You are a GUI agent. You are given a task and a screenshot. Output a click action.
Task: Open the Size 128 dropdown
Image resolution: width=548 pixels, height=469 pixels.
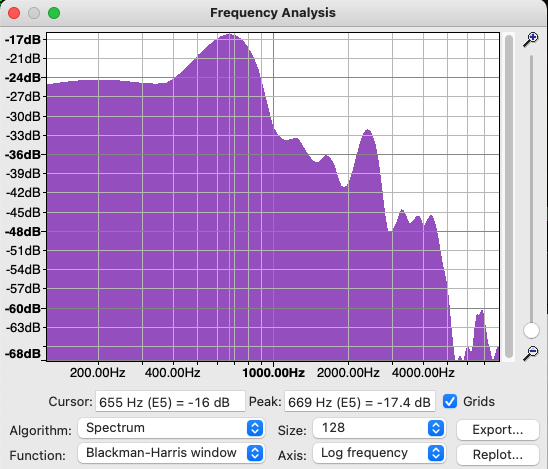(379, 428)
